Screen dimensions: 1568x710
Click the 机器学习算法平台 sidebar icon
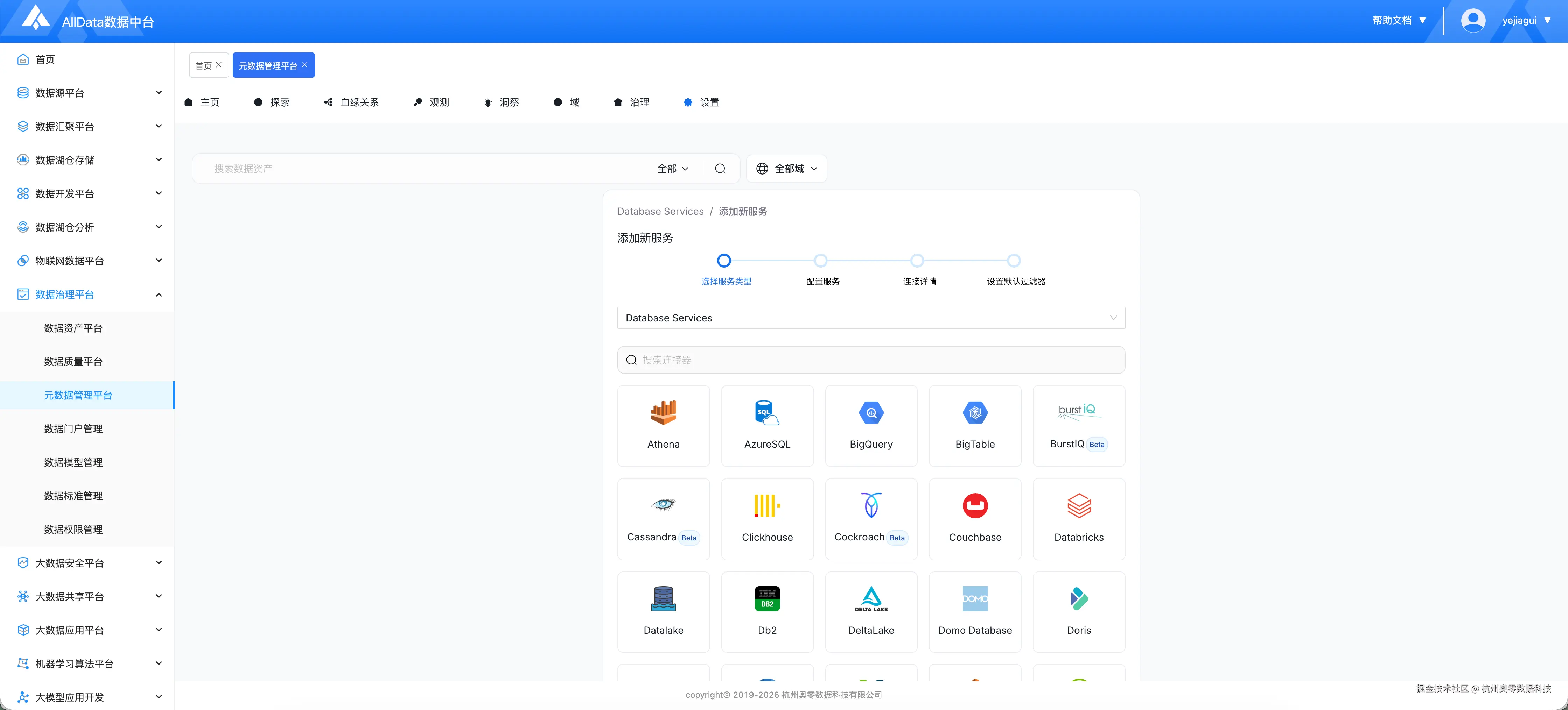[x=23, y=663]
